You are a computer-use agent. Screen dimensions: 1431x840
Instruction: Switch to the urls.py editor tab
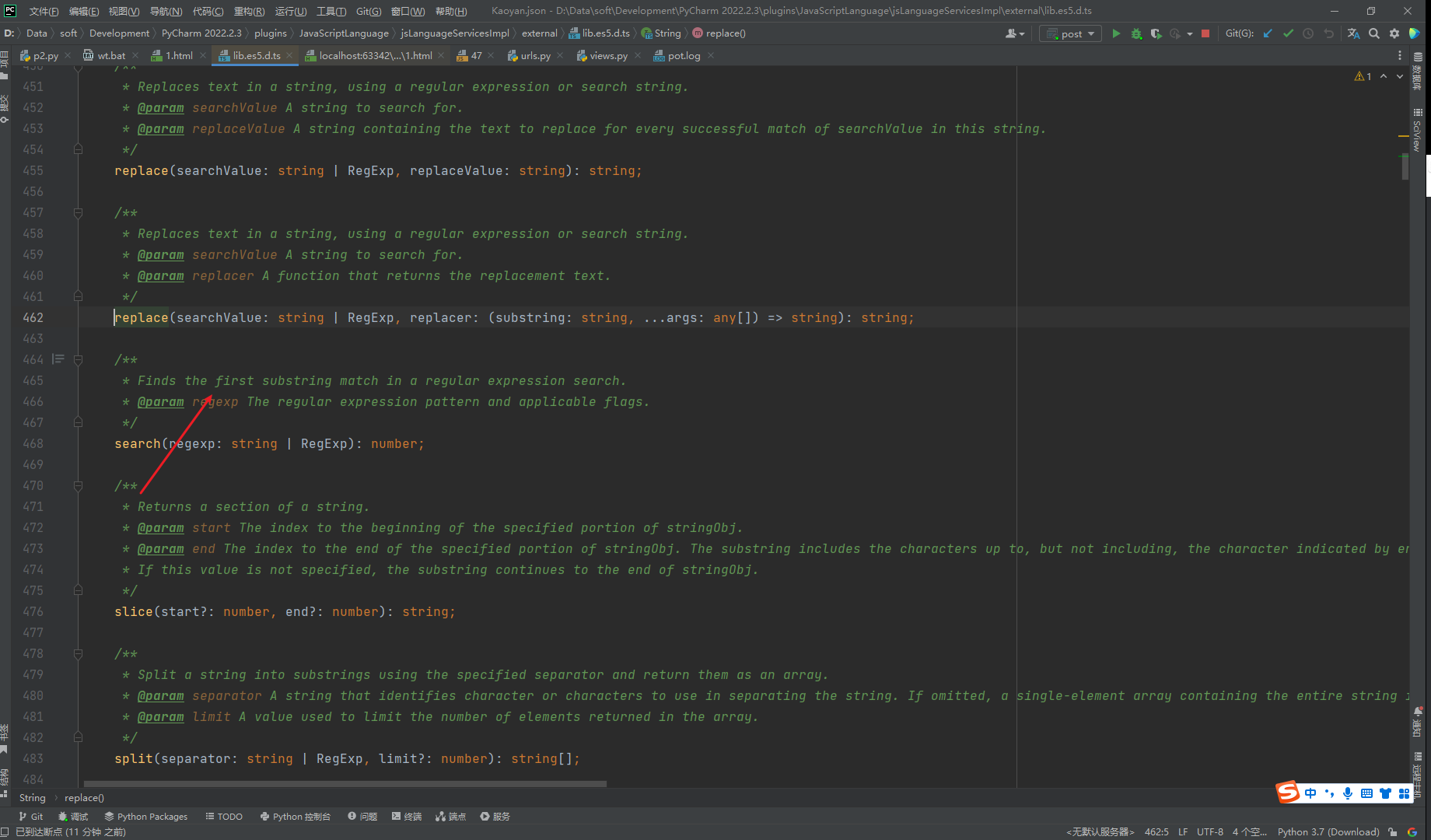click(534, 55)
